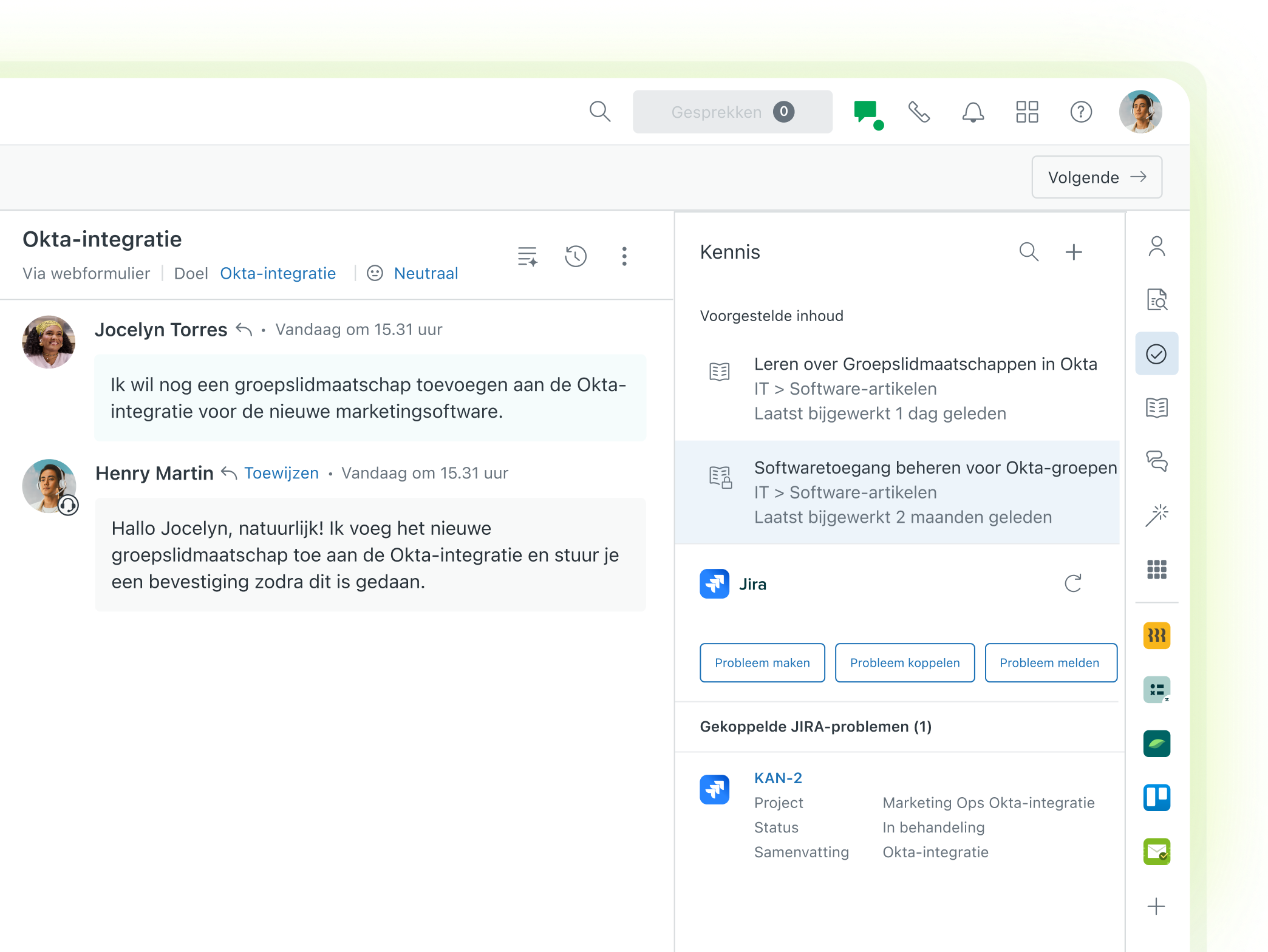Screen dimensions: 1268x952
Task: Click the reply arrow next to Jocelyn Torres
Action: click(244, 330)
